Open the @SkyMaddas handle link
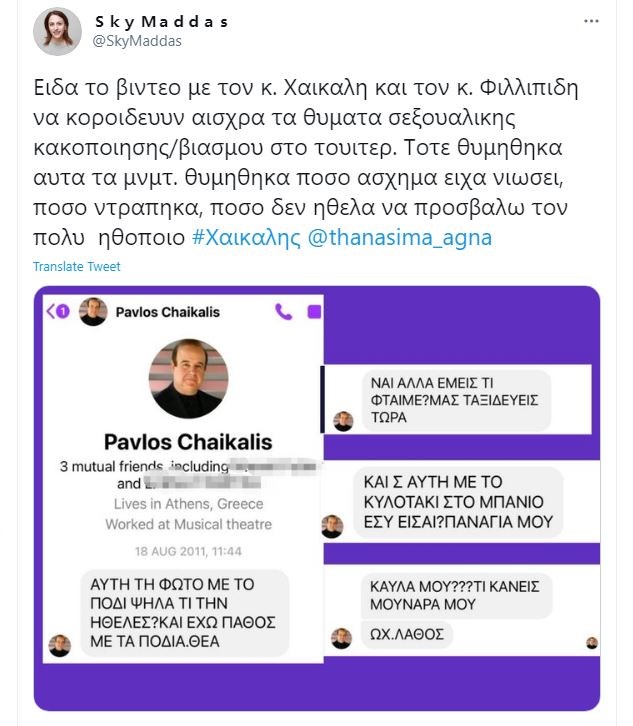 [x=137, y=41]
